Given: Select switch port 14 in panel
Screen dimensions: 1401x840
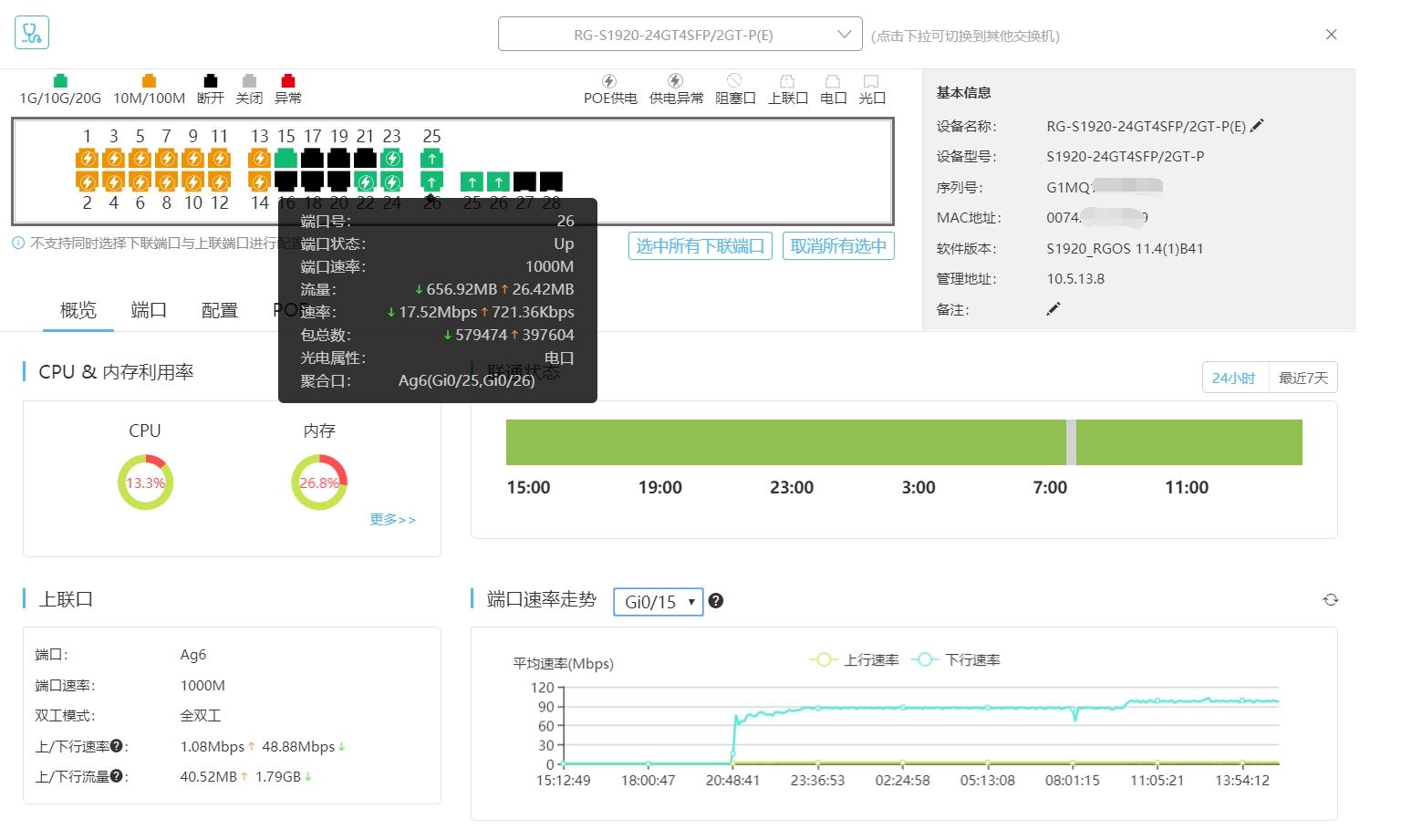Looking at the screenshot, I should [x=259, y=181].
